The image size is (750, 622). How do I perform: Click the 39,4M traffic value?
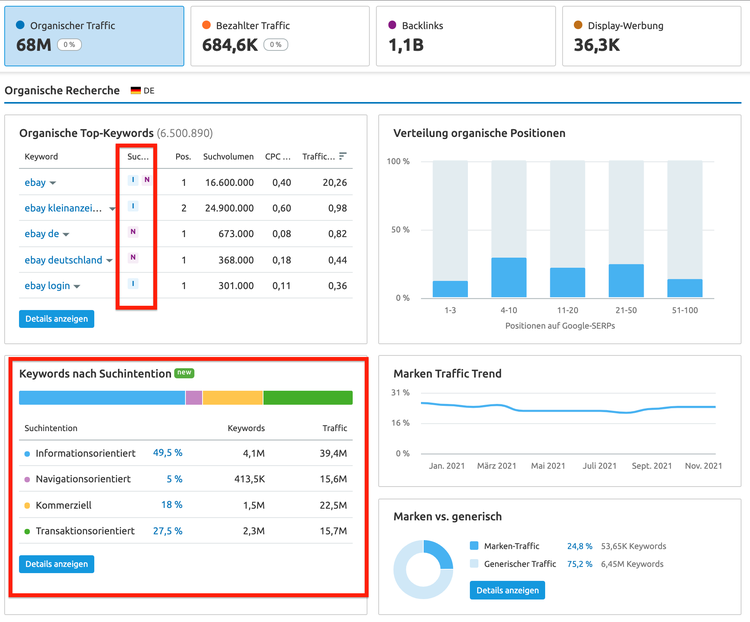[x=333, y=453]
